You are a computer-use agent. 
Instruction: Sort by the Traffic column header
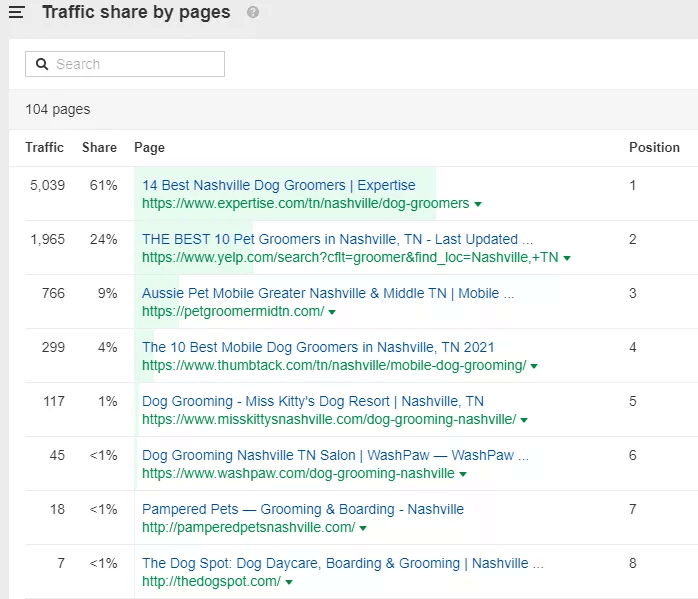click(x=44, y=147)
